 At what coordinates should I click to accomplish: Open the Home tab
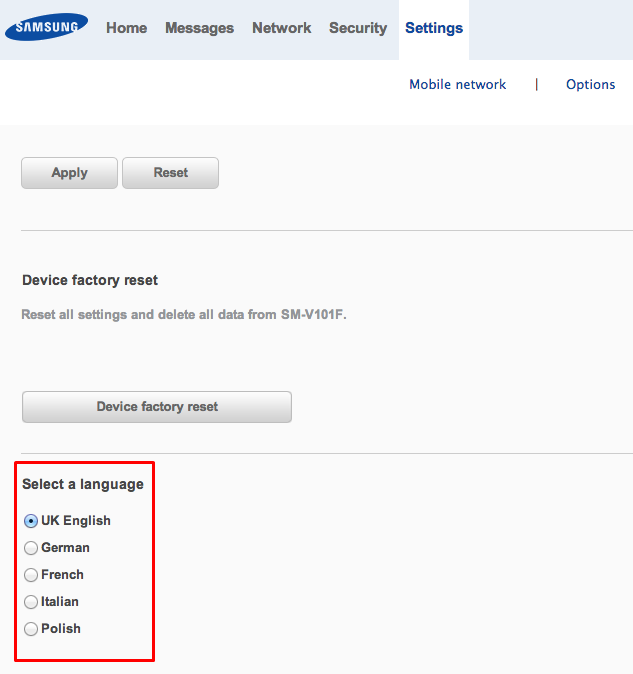click(126, 28)
